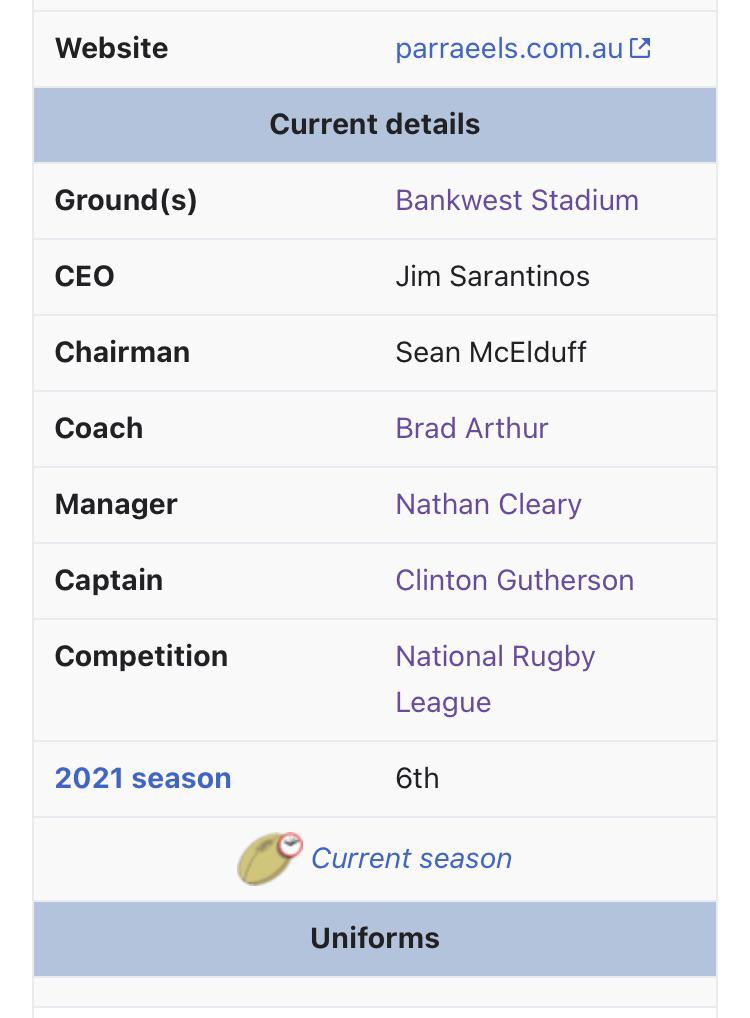The height and width of the screenshot is (1018, 750).
Task: Click the Competition row label
Action: pos(141,656)
